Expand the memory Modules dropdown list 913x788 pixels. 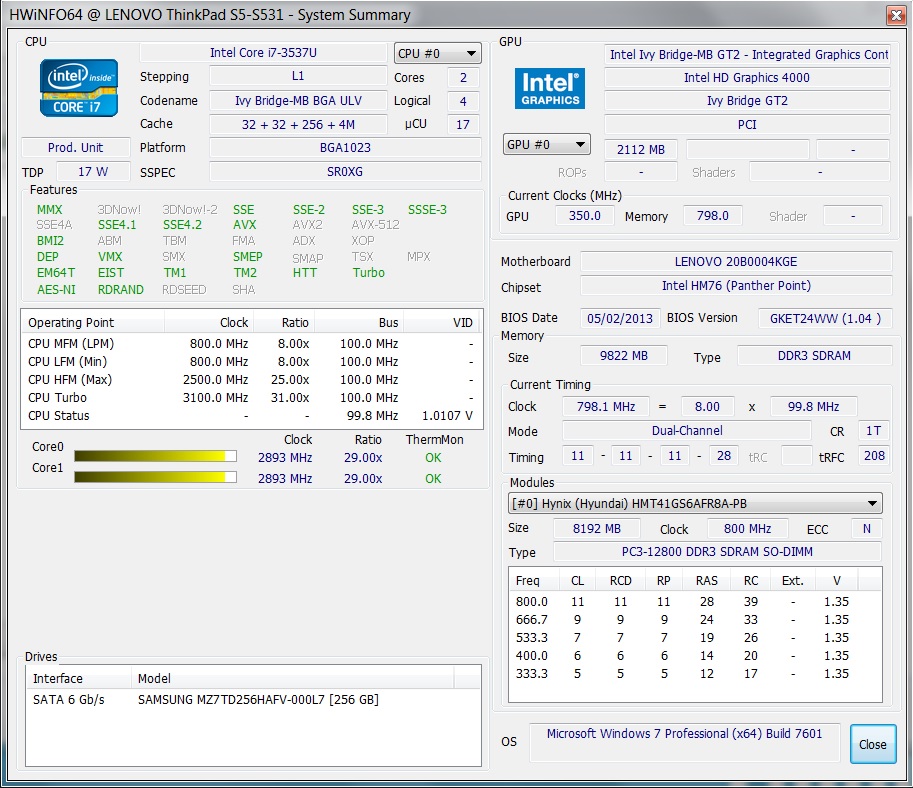[x=695, y=504]
